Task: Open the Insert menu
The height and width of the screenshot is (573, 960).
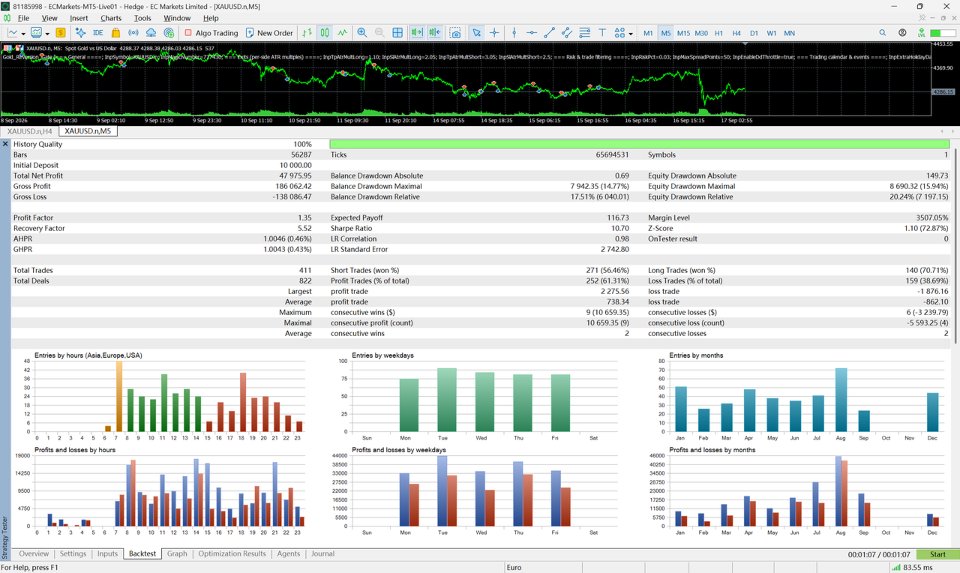Action: (78, 18)
